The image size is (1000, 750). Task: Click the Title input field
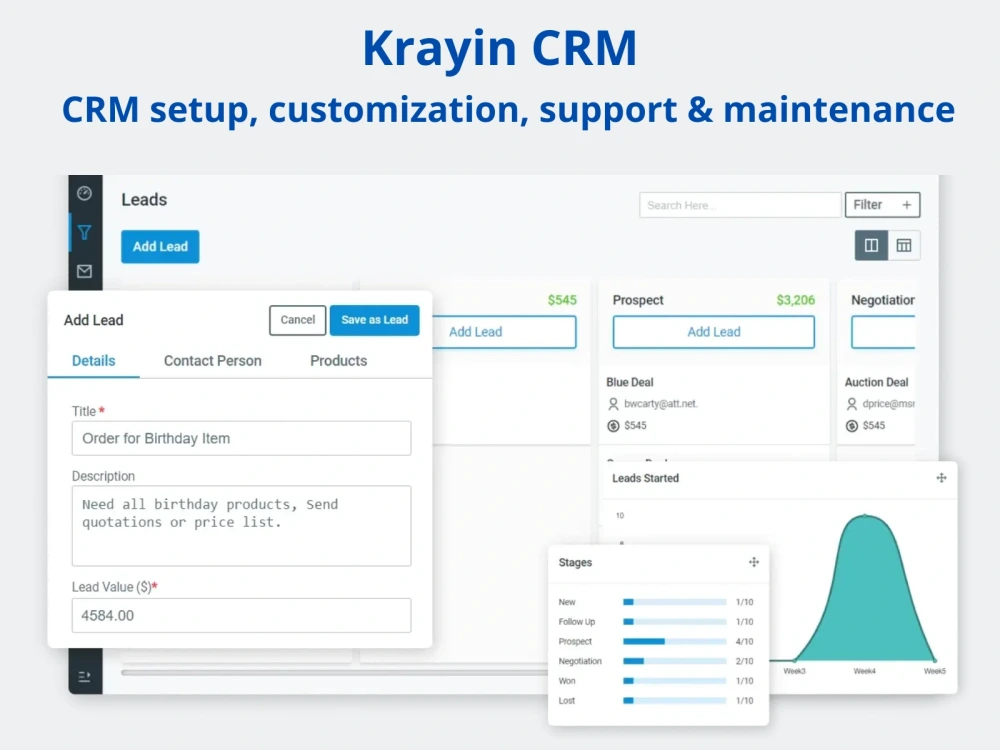click(241, 438)
